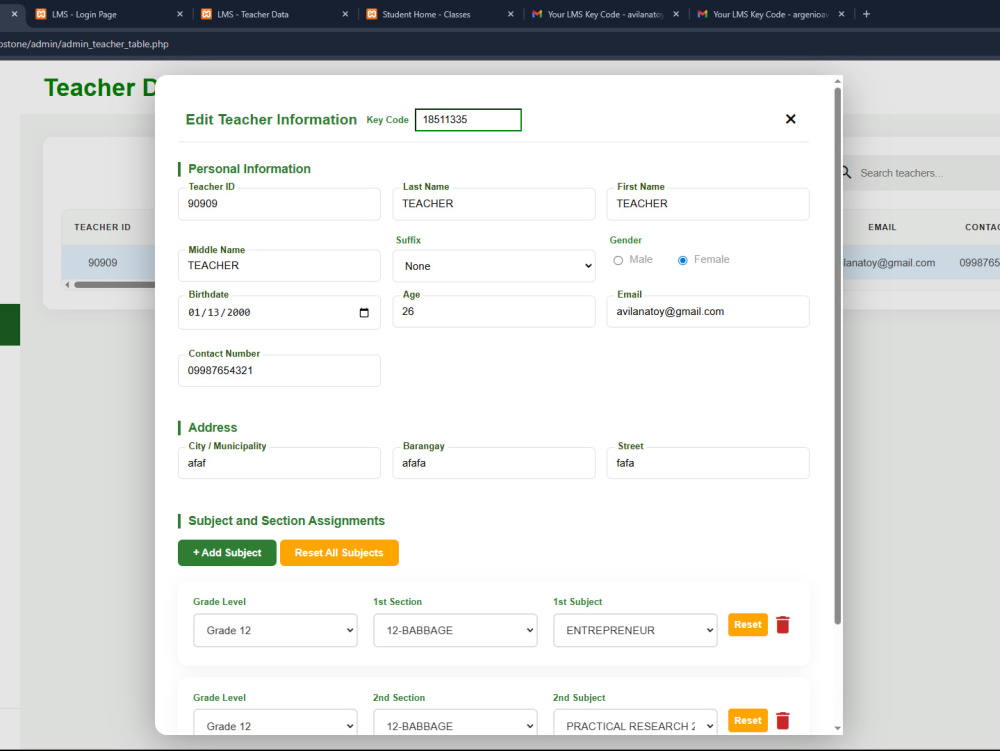This screenshot has width=1000, height=751.
Task: Click the Barangay input field
Action: 494,463
